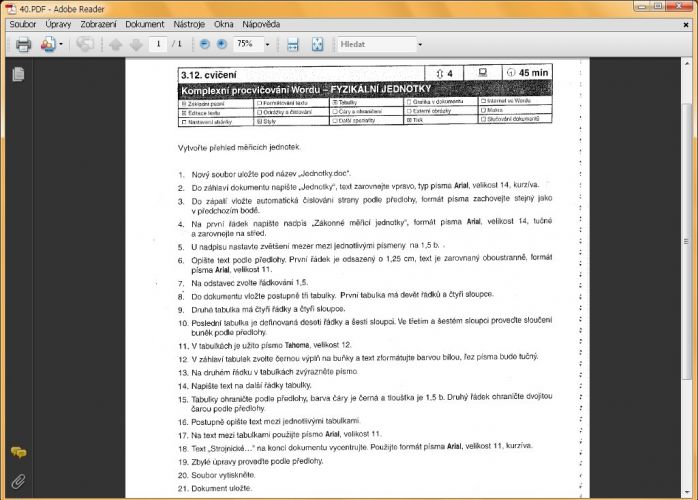Screen dimensions: 698x500
Task: Open the Comments panel in the sidebar
Action: click(18, 453)
